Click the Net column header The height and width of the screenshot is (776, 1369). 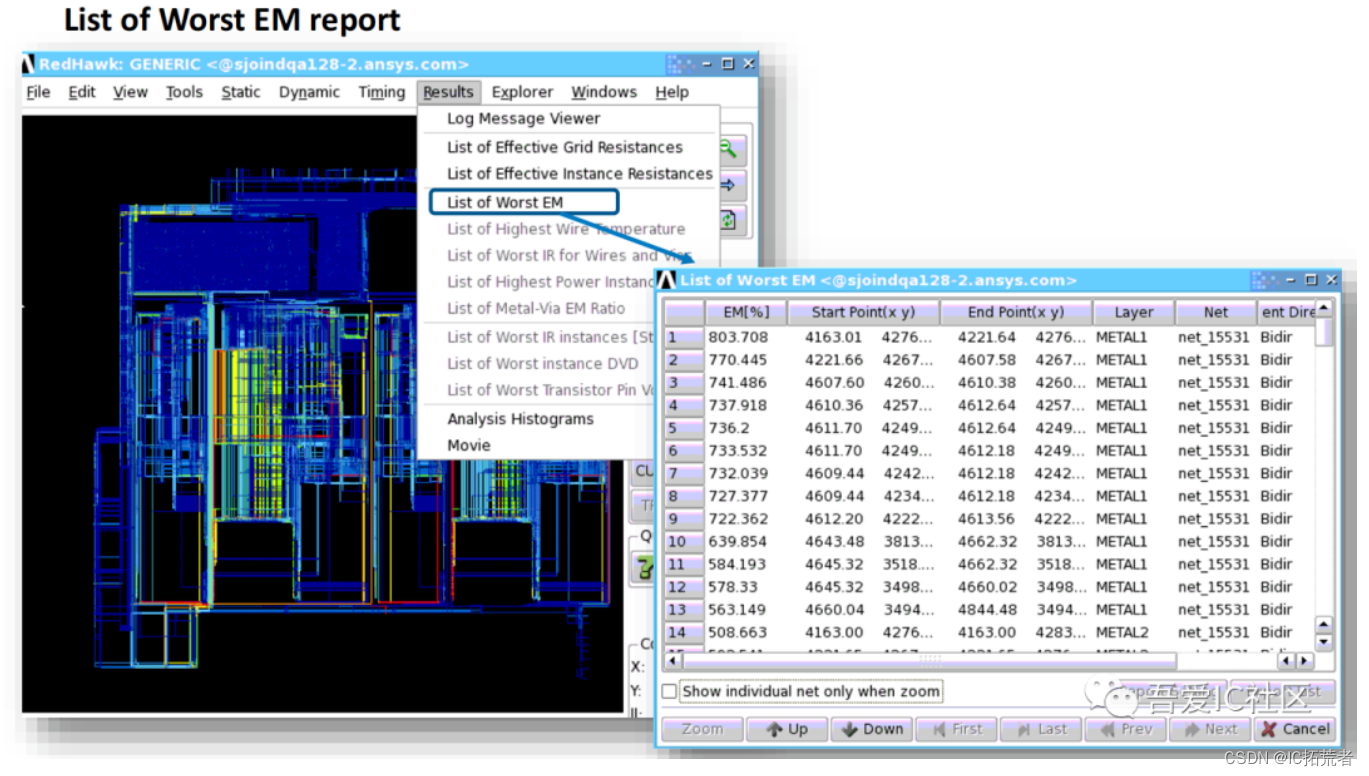(x=1216, y=312)
